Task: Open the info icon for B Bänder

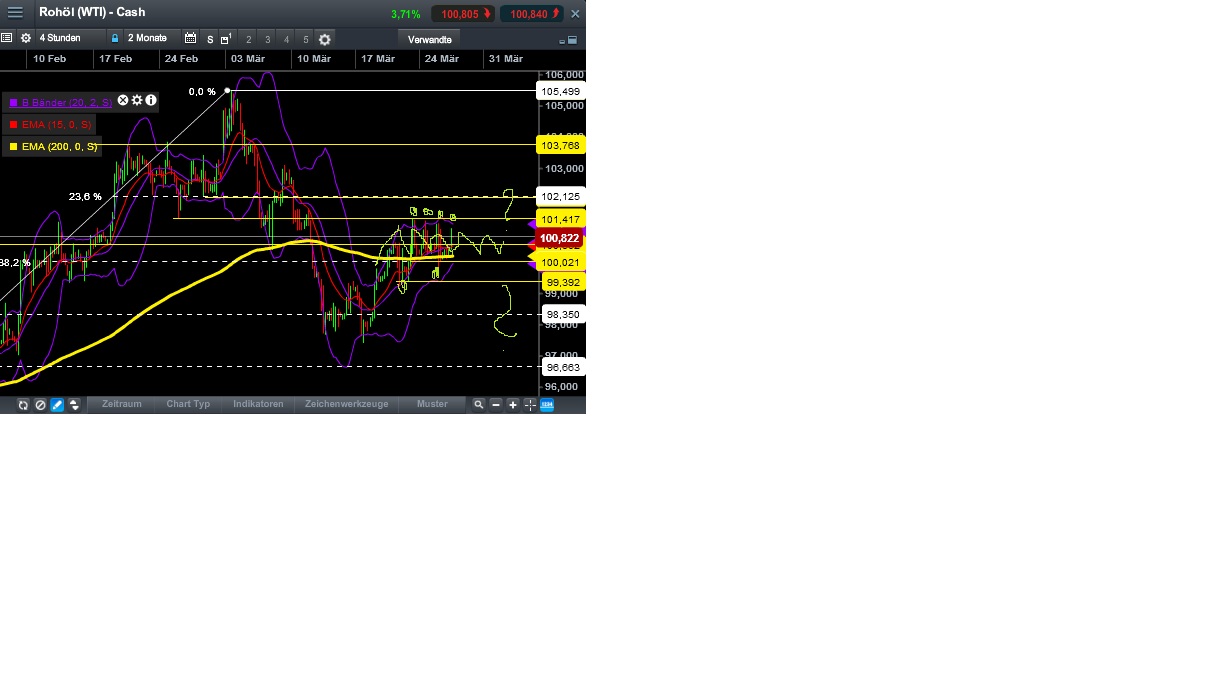Action: coord(150,101)
